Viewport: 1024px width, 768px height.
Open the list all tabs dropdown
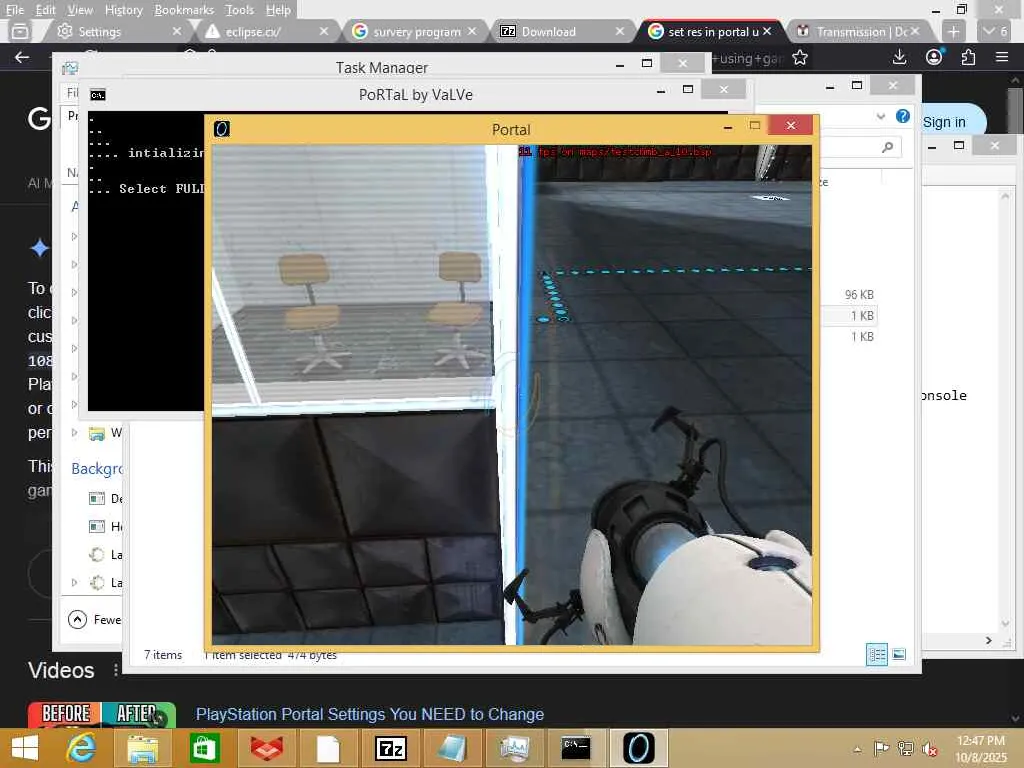995,31
